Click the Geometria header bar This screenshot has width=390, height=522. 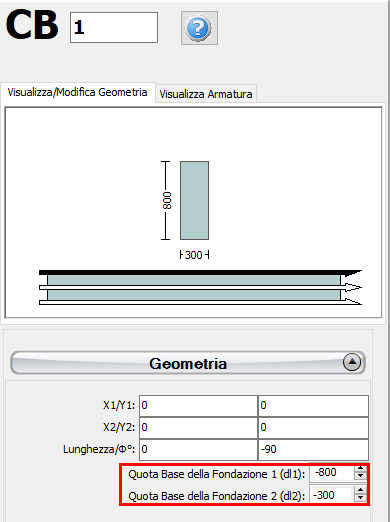188,363
